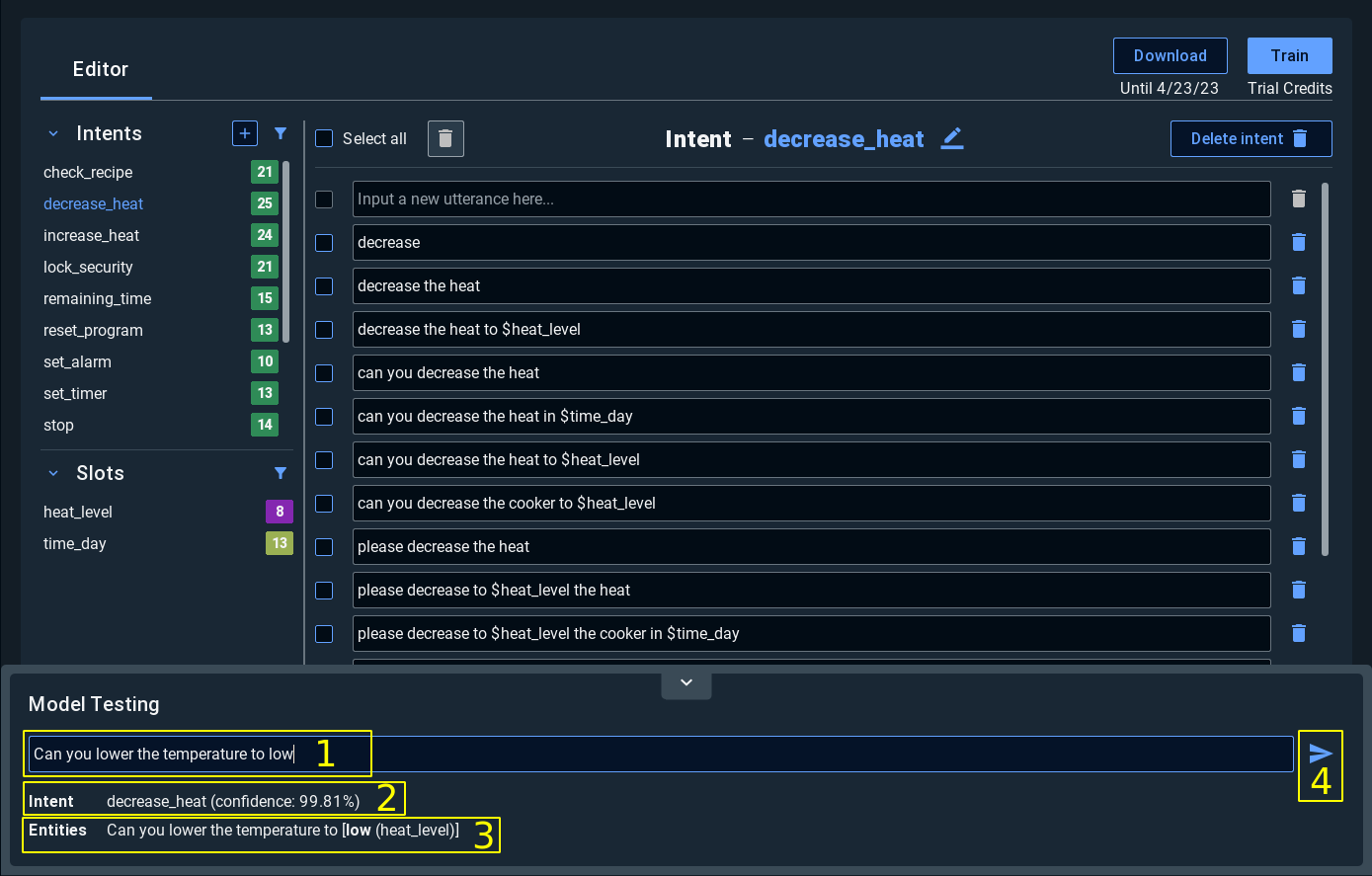The height and width of the screenshot is (876, 1372).
Task: Switch to the Editor tab
Action: pyautogui.click(x=100, y=69)
